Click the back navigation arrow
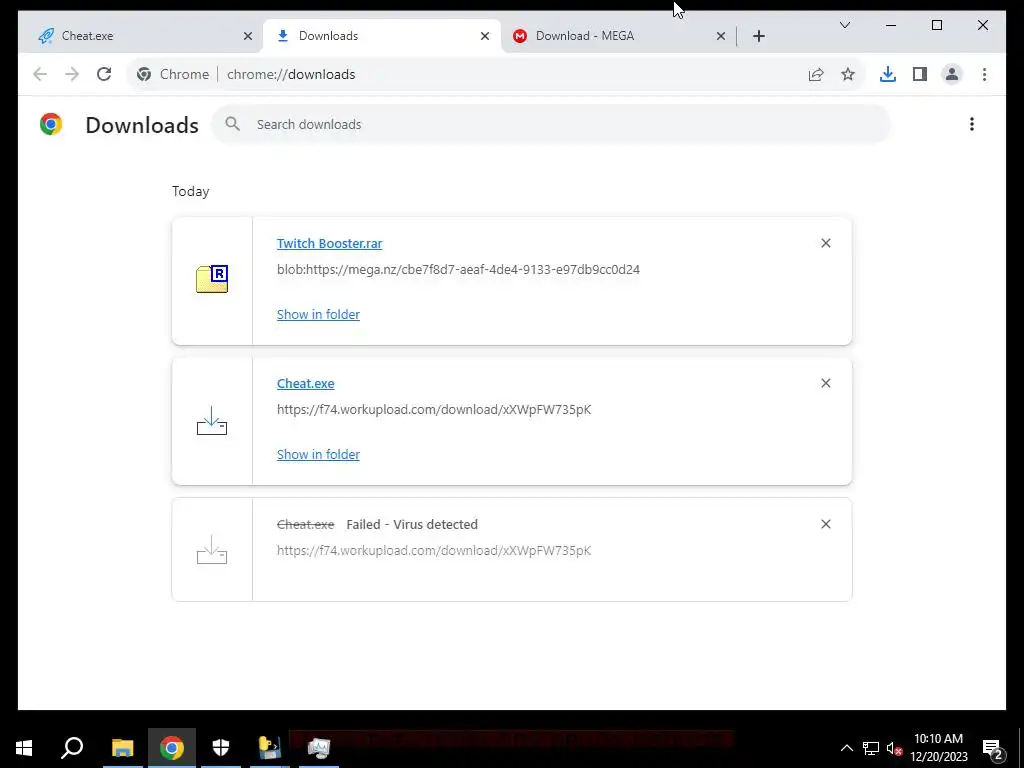 (40, 74)
